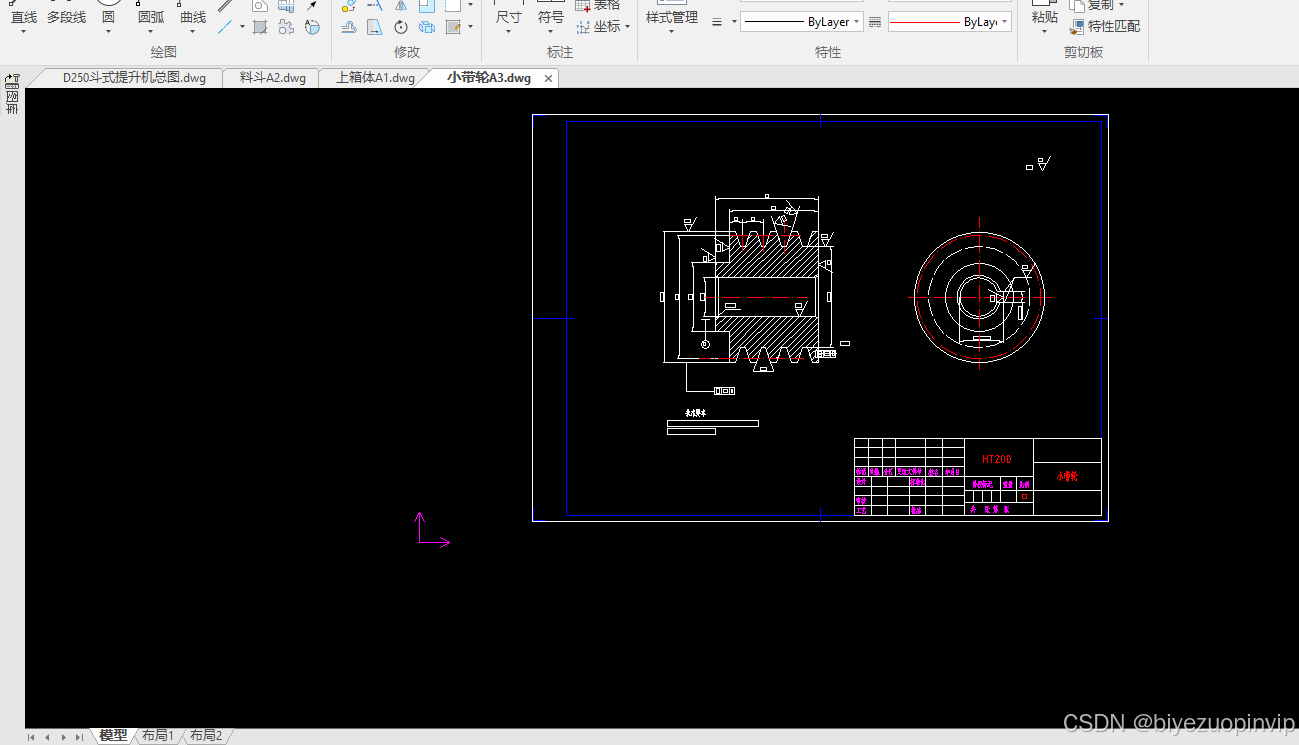Switch to 料斗A2.dwg tab
The image size is (1299, 745).
pyautogui.click(x=272, y=78)
